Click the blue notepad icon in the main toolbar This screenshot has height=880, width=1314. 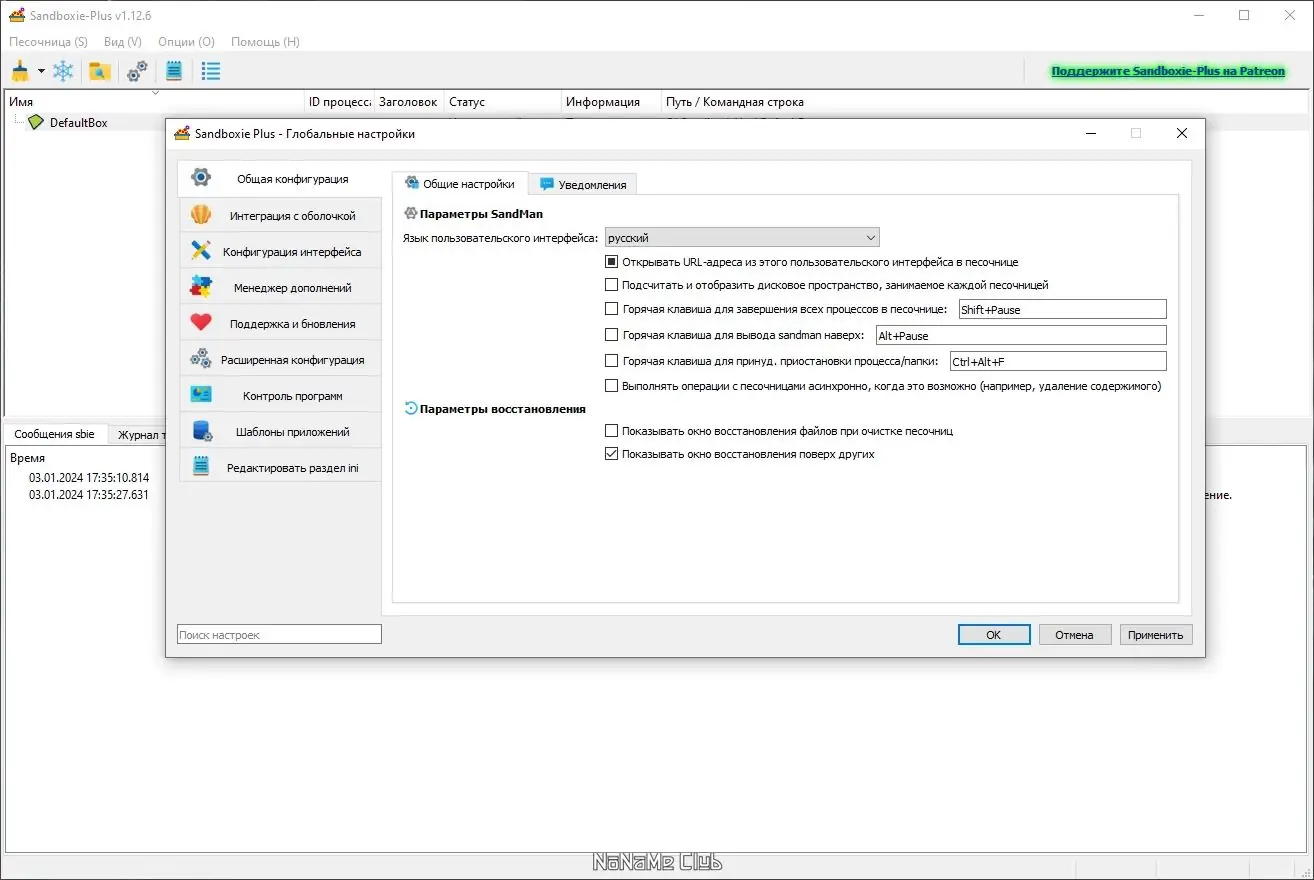174,71
